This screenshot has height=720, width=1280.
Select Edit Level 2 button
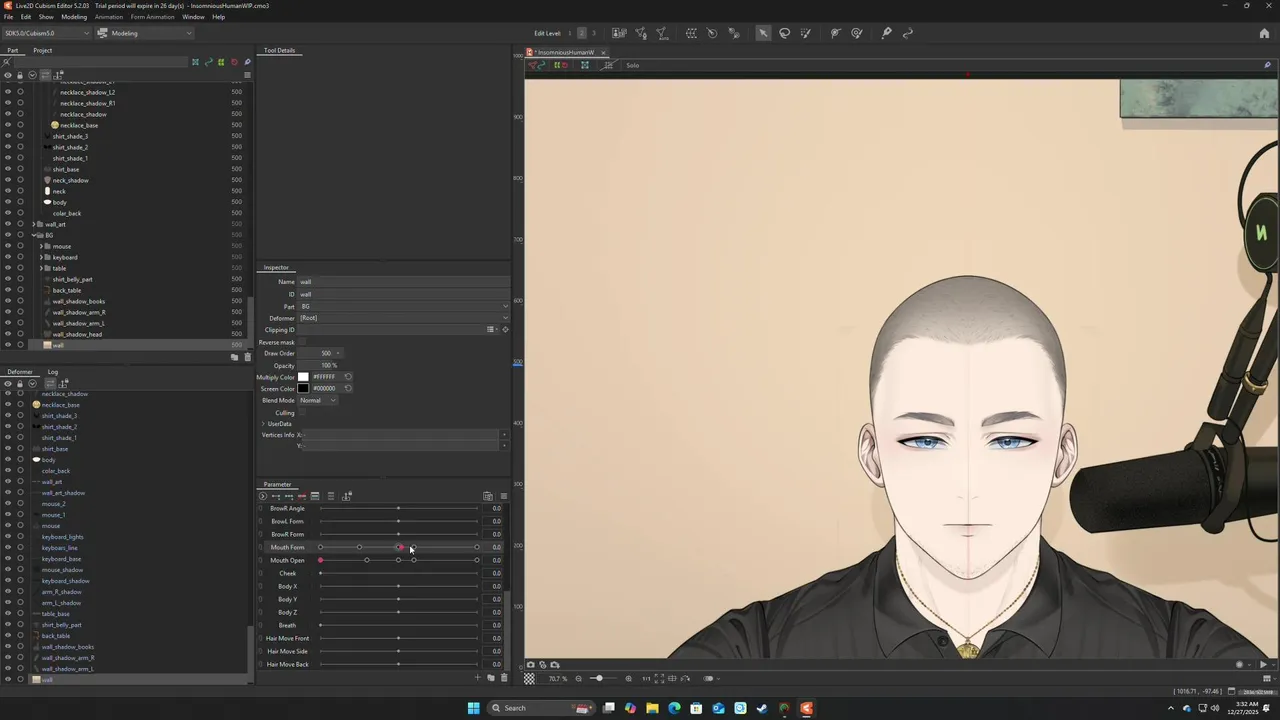point(582,33)
